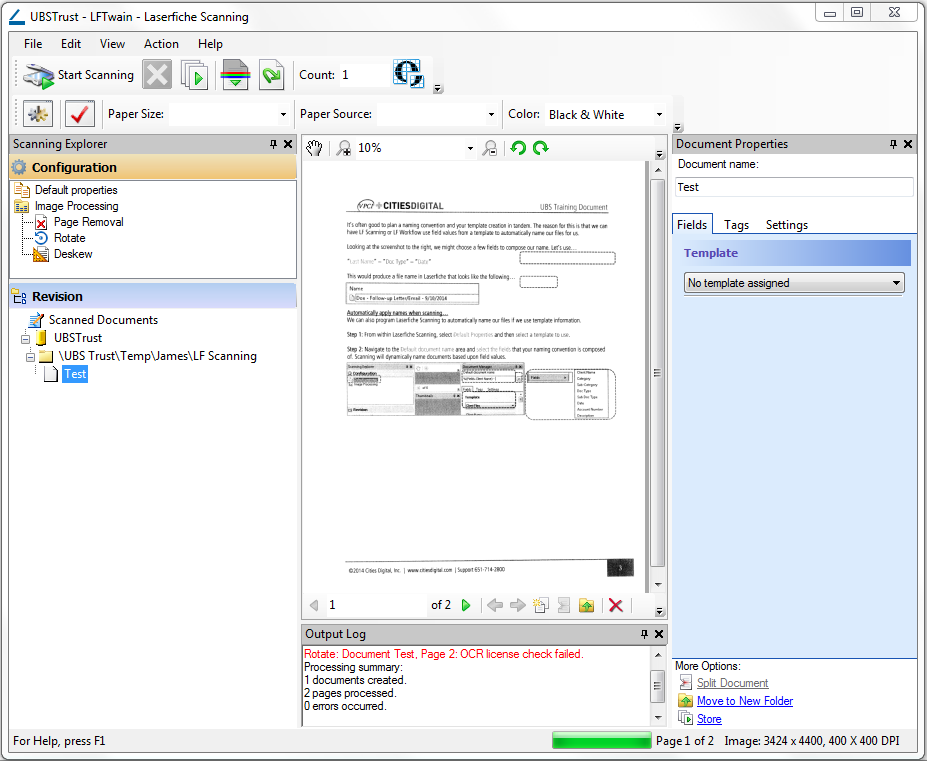Rotate page right with green arrow

click(541, 148)
